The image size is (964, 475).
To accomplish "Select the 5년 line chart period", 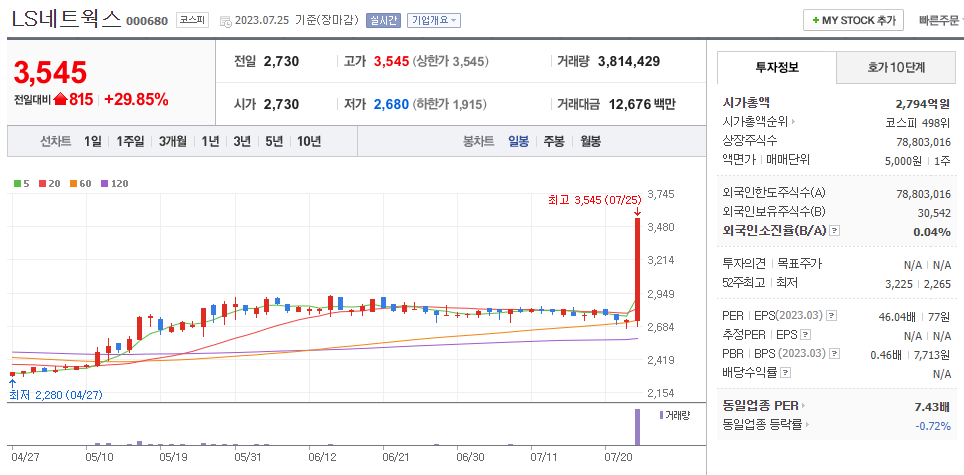I will click(274, 141).
